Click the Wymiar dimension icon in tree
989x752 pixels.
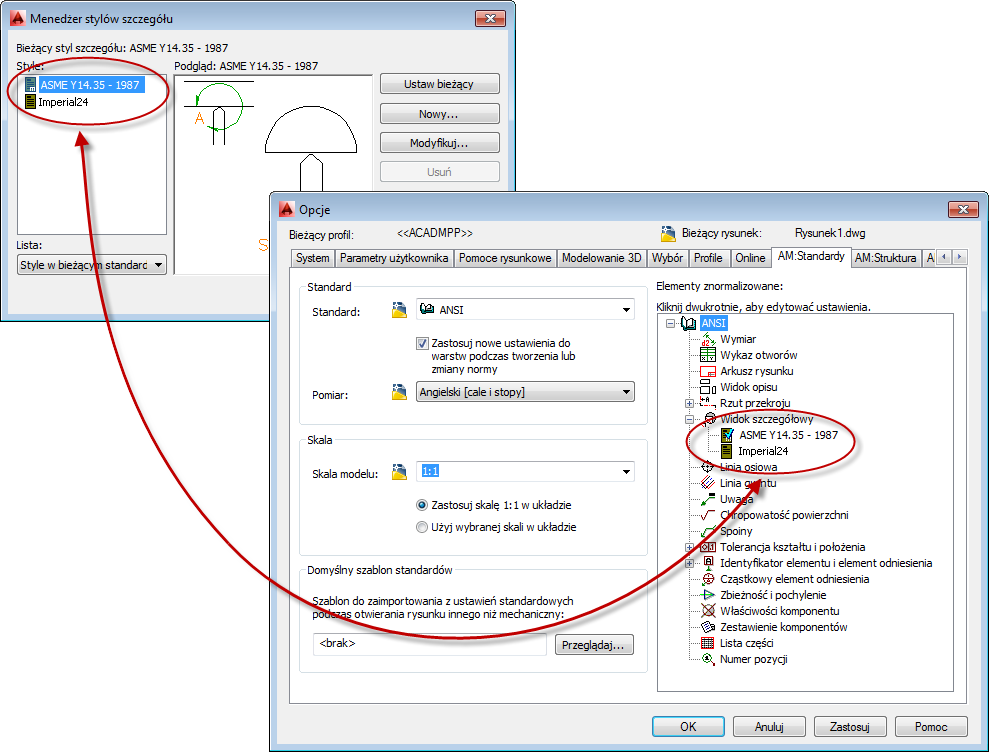[x=708, y=339]
